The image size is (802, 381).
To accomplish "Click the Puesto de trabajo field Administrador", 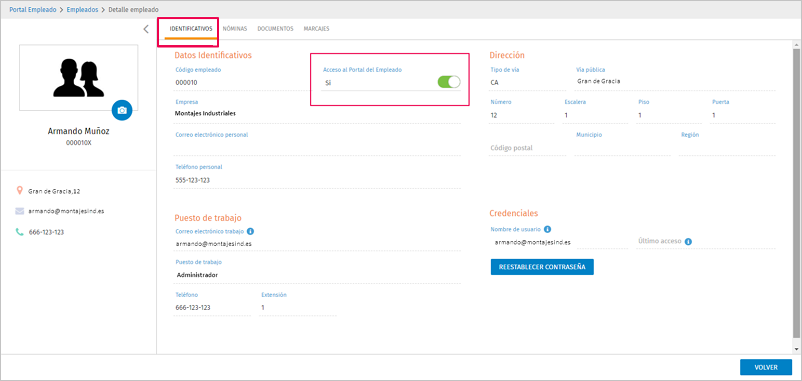I will point(317,275).
